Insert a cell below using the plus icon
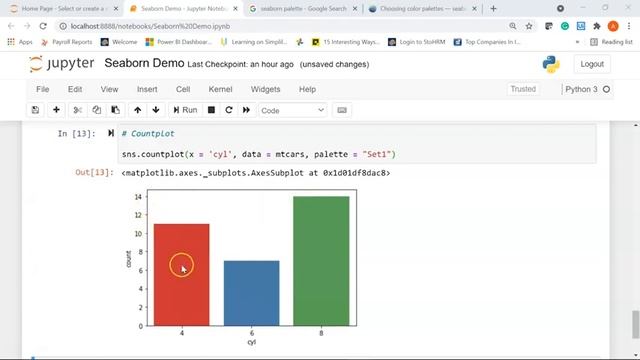The width and height of the screenshot is (640, 360). click(56, 110)
